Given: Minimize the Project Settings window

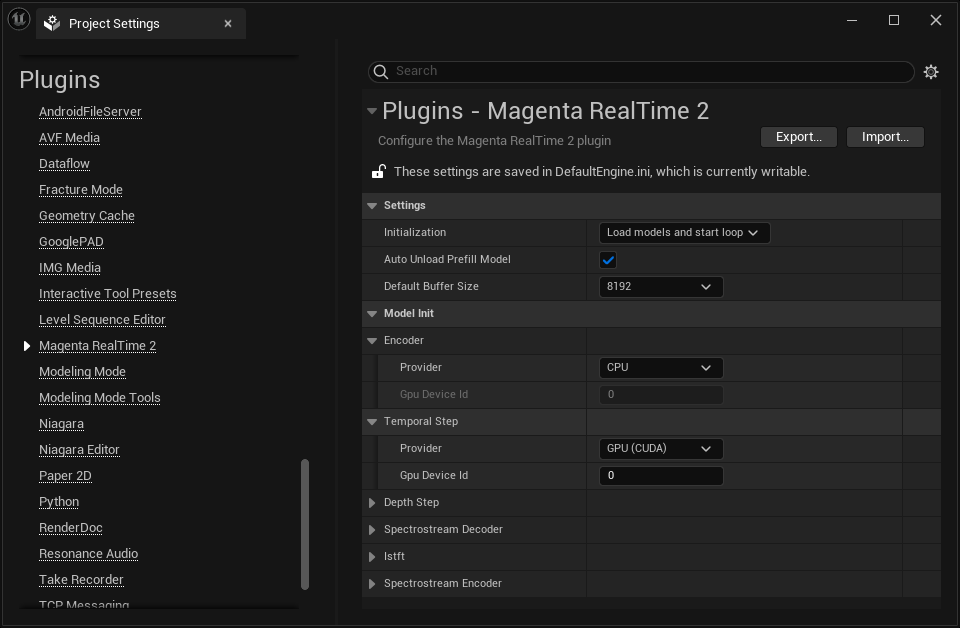Looking at the screenshot, I should pyautogui.click(x=852, y=20).
